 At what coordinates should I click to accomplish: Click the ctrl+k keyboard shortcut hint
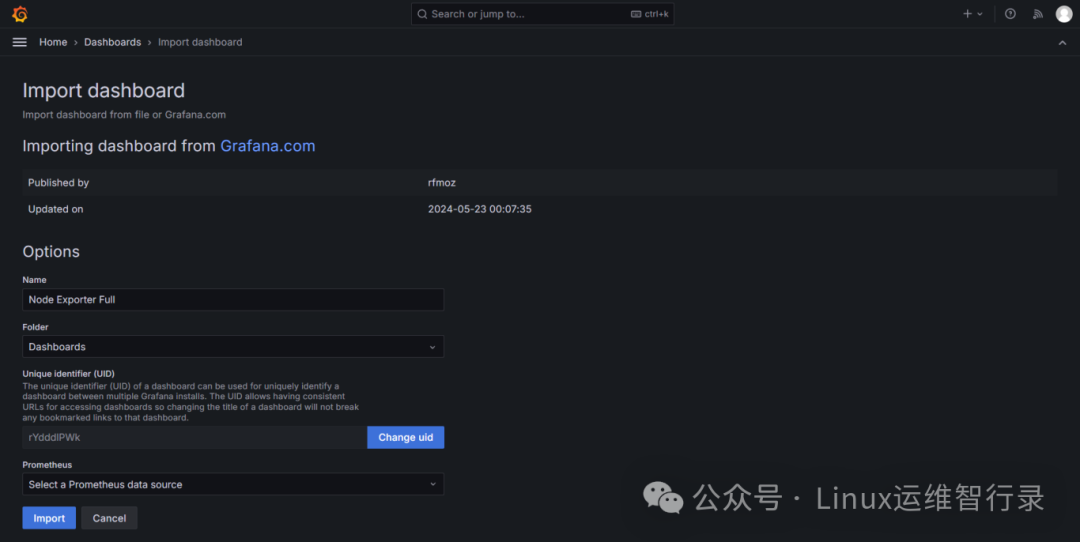(650, 14)
